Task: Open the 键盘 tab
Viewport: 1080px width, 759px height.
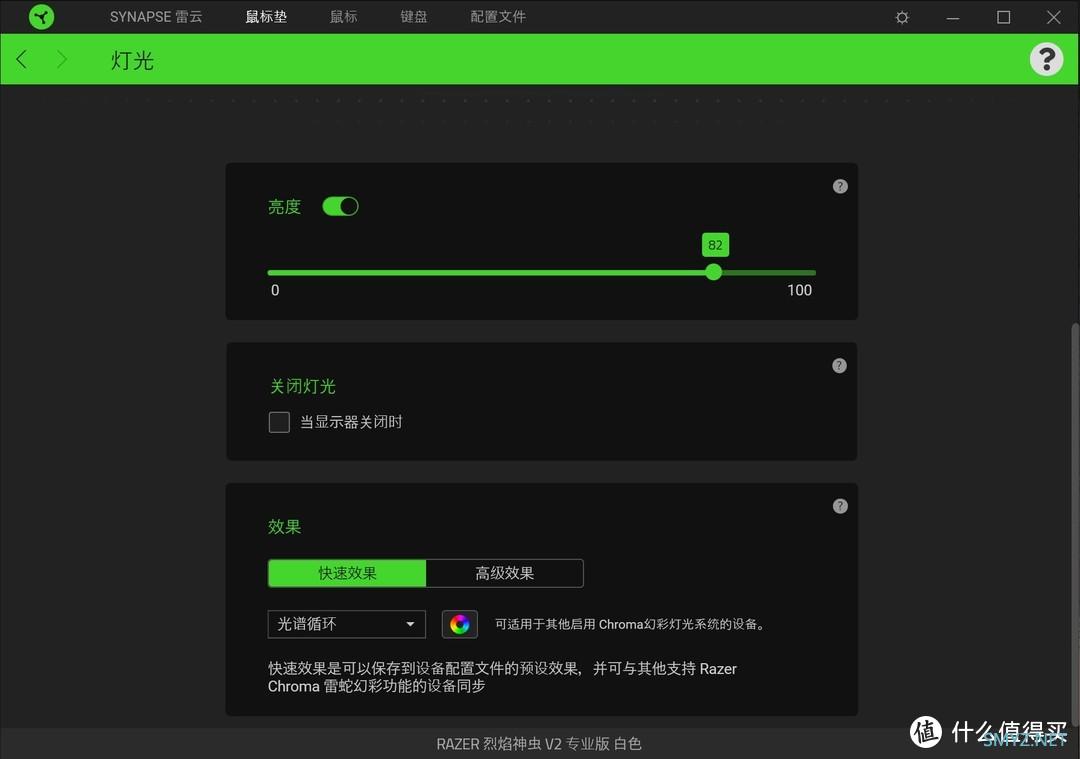Action: (414, 17)
